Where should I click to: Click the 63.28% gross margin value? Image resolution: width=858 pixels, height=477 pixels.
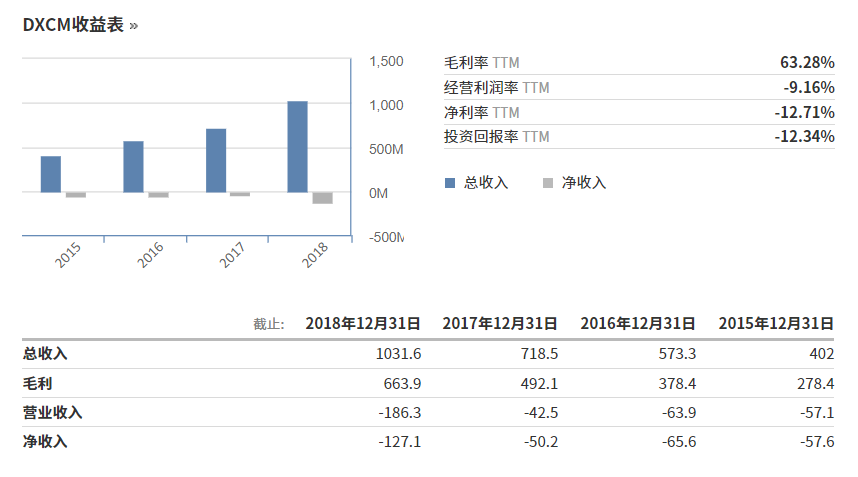pyautogui.click(x=807, y=62)
